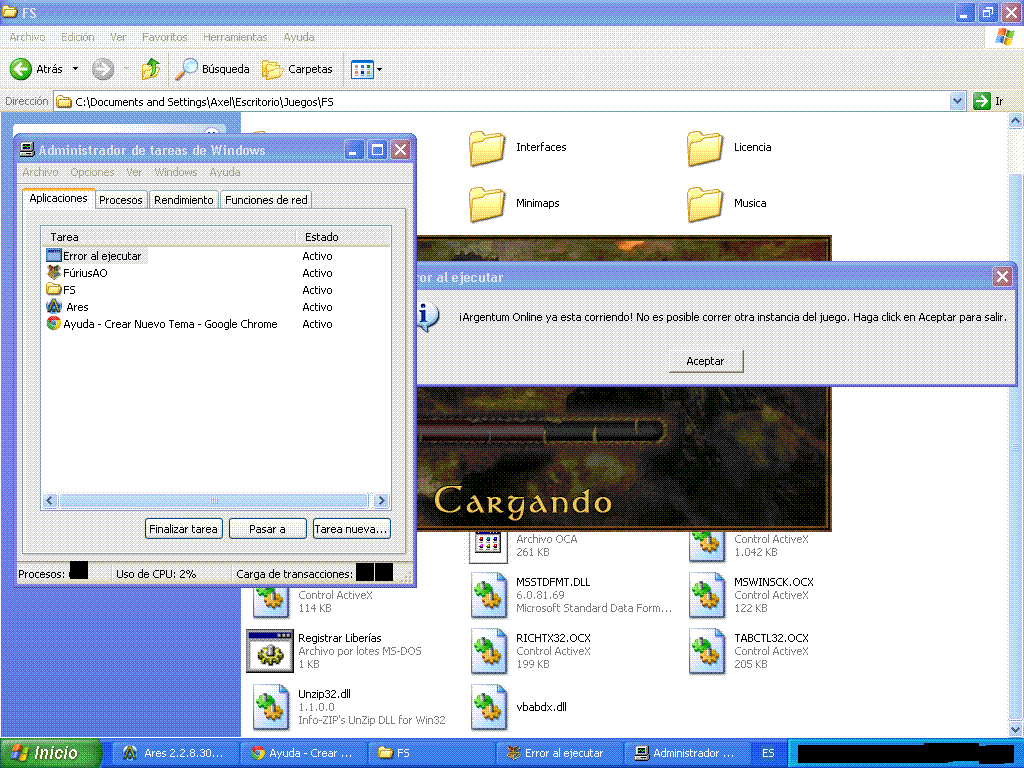Click the Inicio start button
Image resolution: width=1024 pixels, height=768 pixels.
(50, 753)
